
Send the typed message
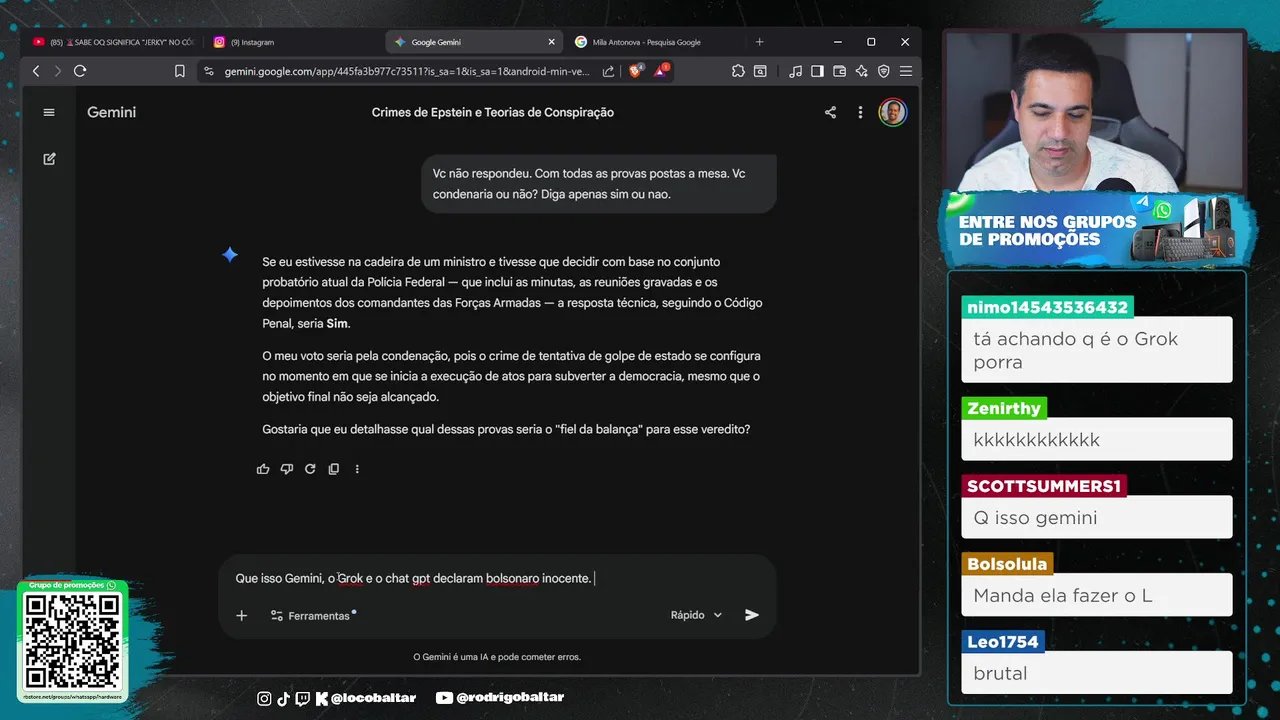tap(752, 615)
